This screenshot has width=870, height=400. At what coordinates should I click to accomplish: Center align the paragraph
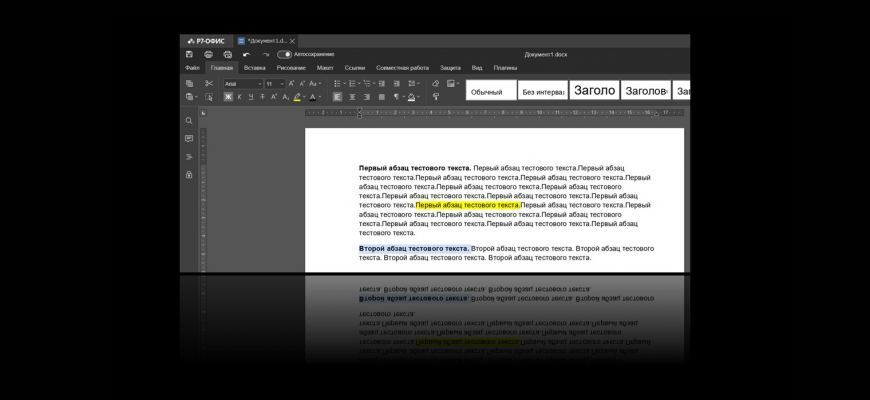[352, 97]
